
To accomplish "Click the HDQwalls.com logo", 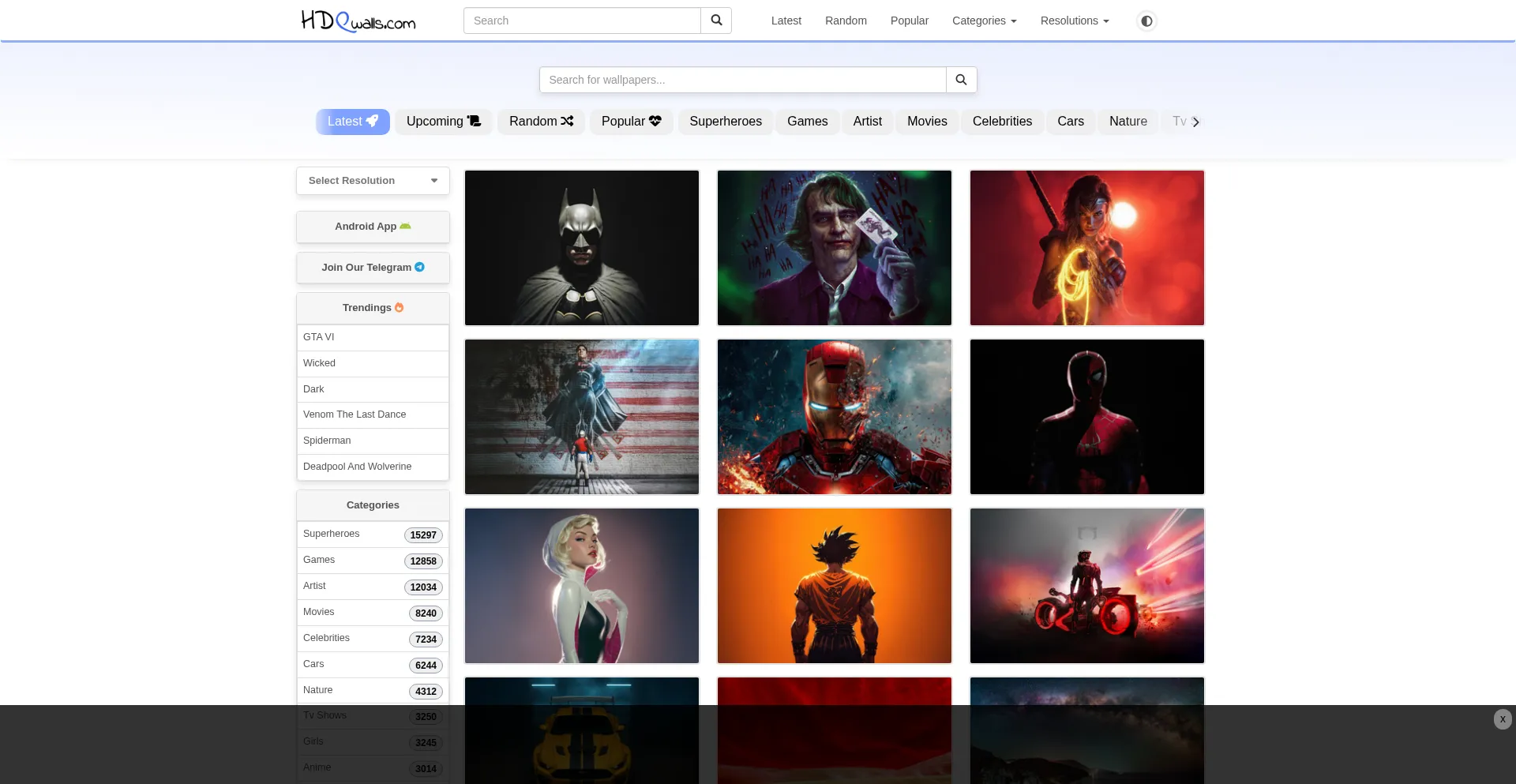I will (358, 21).
